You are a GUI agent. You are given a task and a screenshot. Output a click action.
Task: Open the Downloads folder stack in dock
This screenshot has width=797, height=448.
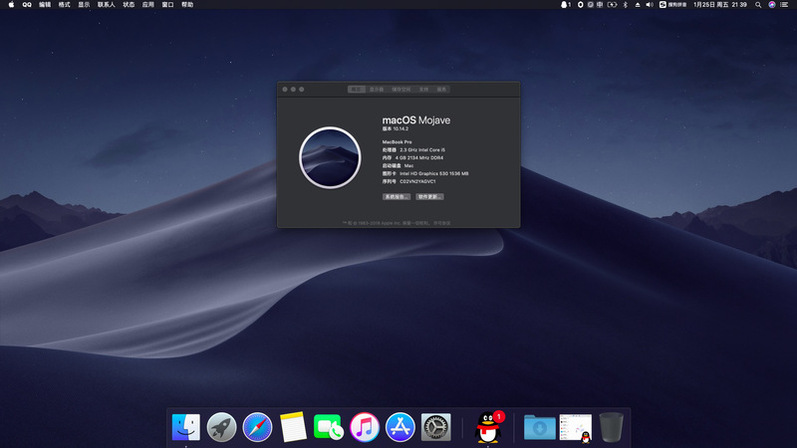(540, 427)
